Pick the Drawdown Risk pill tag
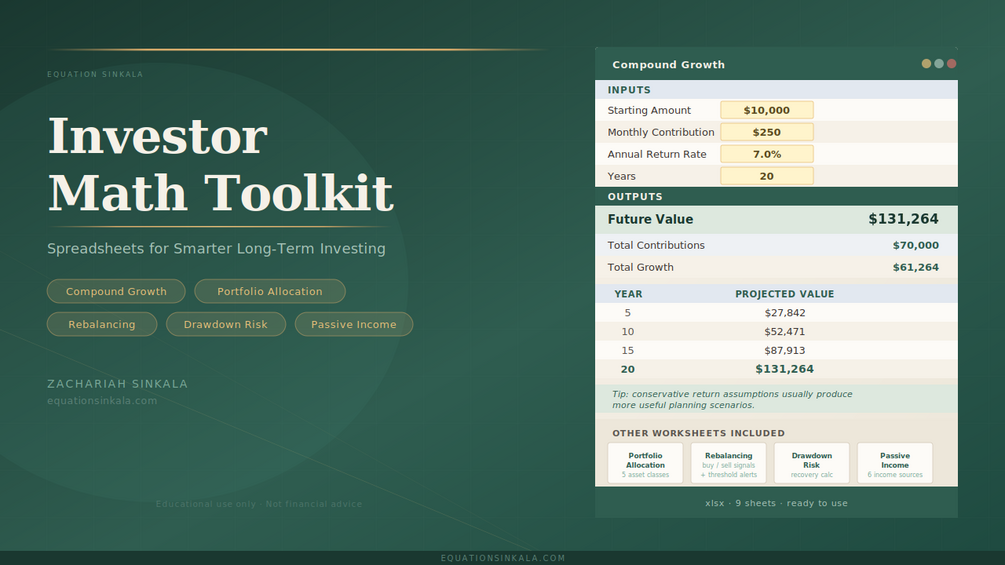 [x=226, y=324]
